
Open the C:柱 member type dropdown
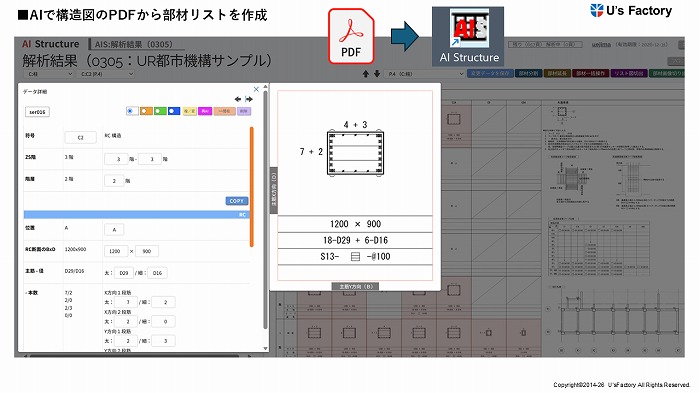(x=49, y=74)
